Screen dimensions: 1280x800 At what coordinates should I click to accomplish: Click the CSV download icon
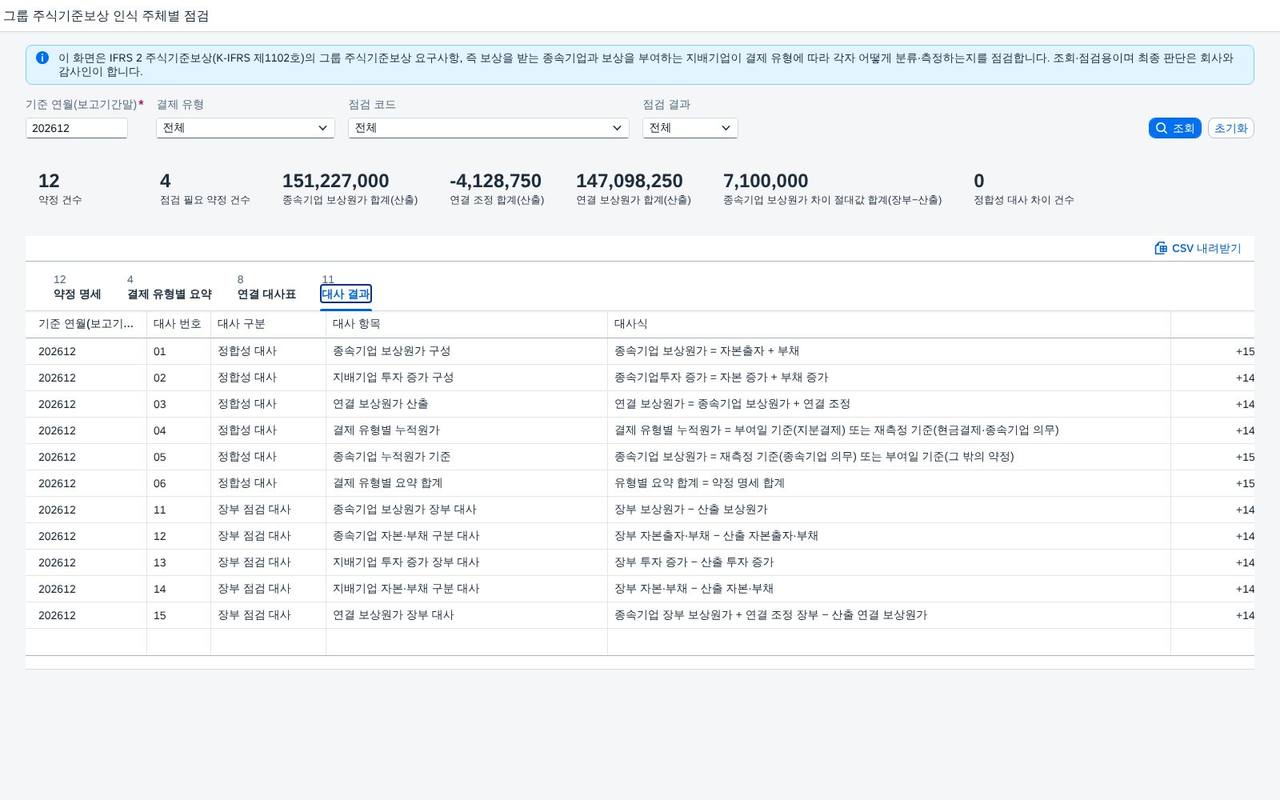[x=1161, y=248]
